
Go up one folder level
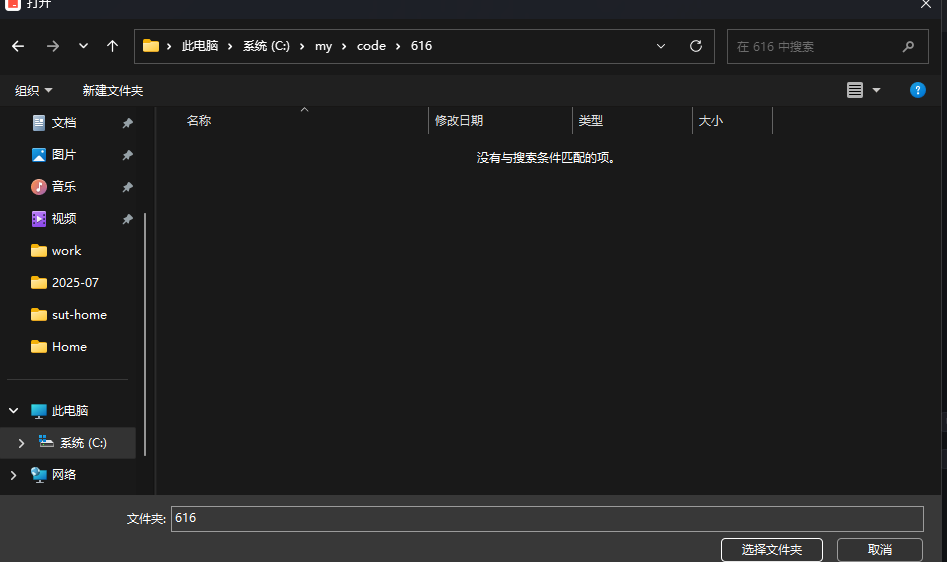click(x=112, y=46)
